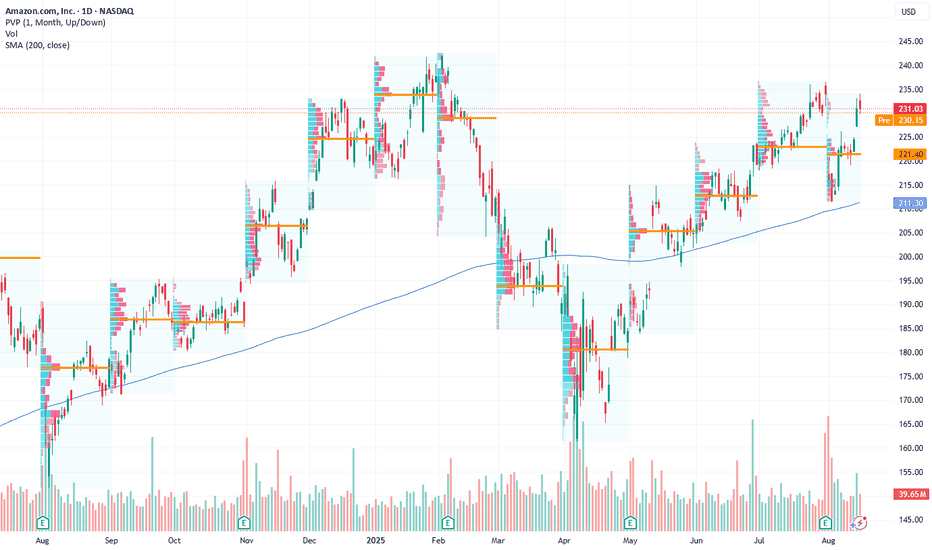Viewport: 932px width, 550px height.
Task: Click the Apr label on the time axis
Action: point(564,540)
